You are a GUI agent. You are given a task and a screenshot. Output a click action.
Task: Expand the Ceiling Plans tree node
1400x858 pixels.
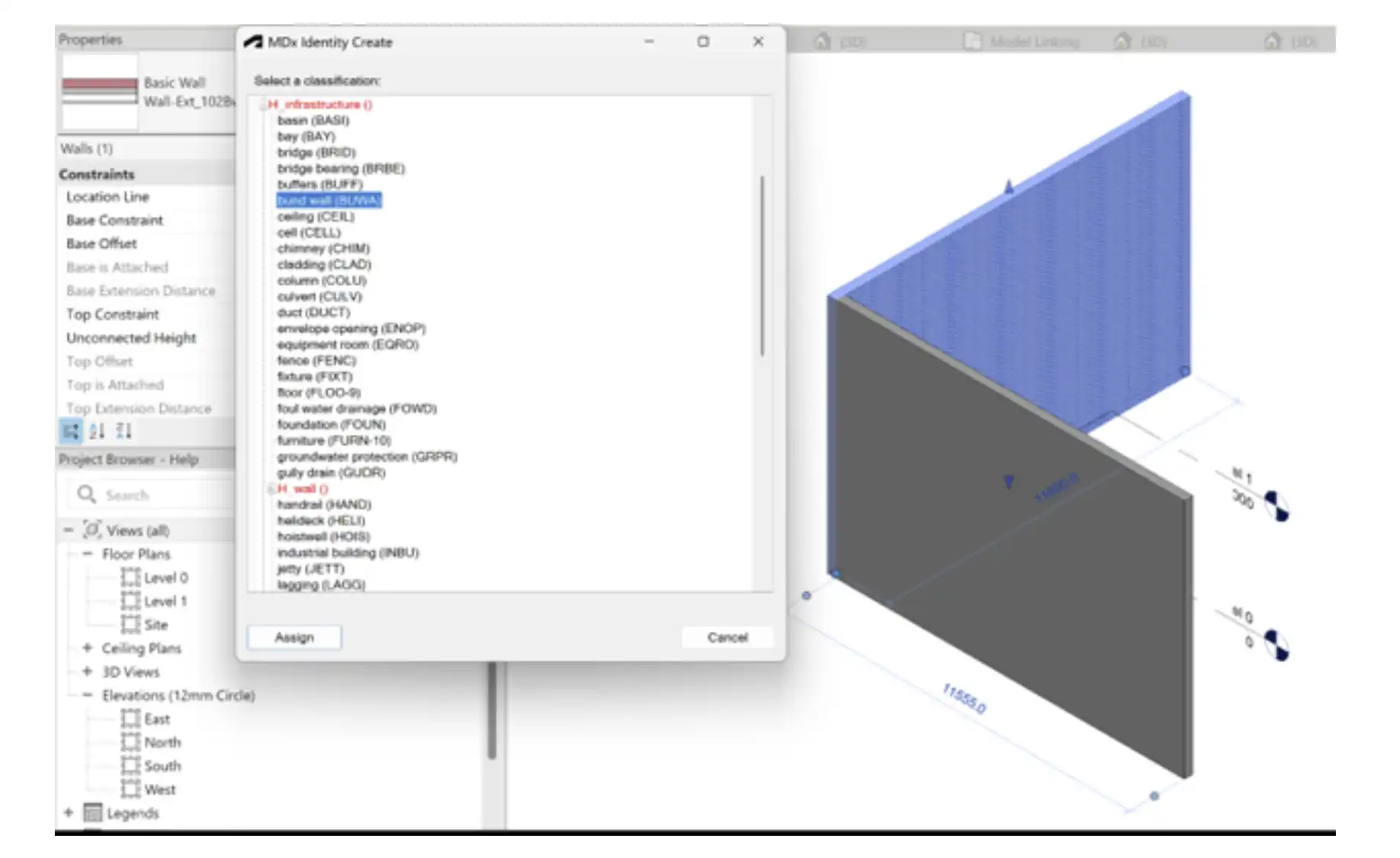(87, 648)
